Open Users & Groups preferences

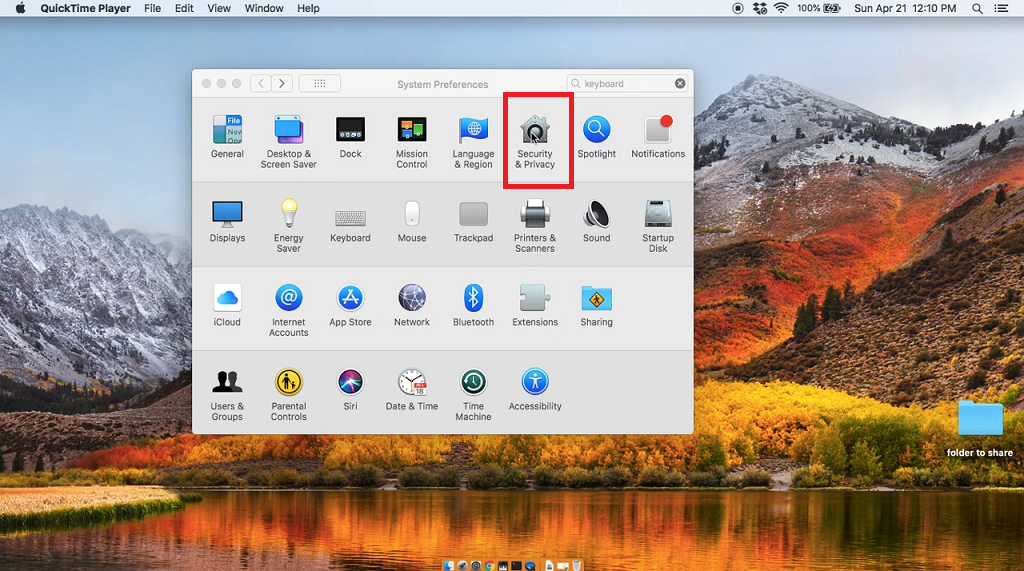coord(227,394)
